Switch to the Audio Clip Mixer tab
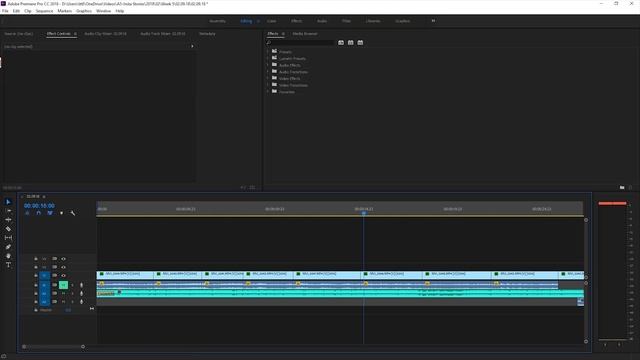Screen dimensions: 640x360 click(x=105, y=34)
